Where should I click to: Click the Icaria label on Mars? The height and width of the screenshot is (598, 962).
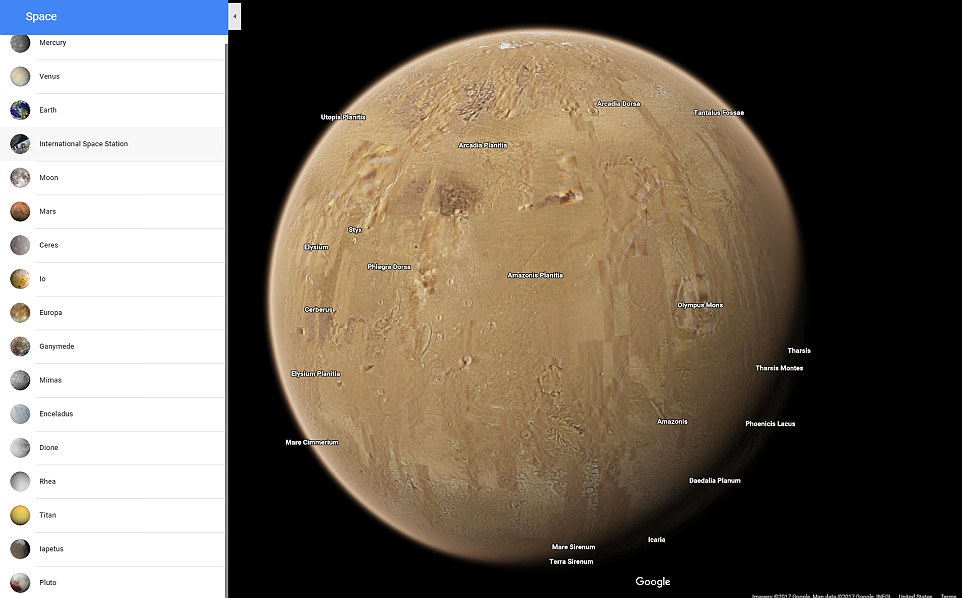coord(656,539)
